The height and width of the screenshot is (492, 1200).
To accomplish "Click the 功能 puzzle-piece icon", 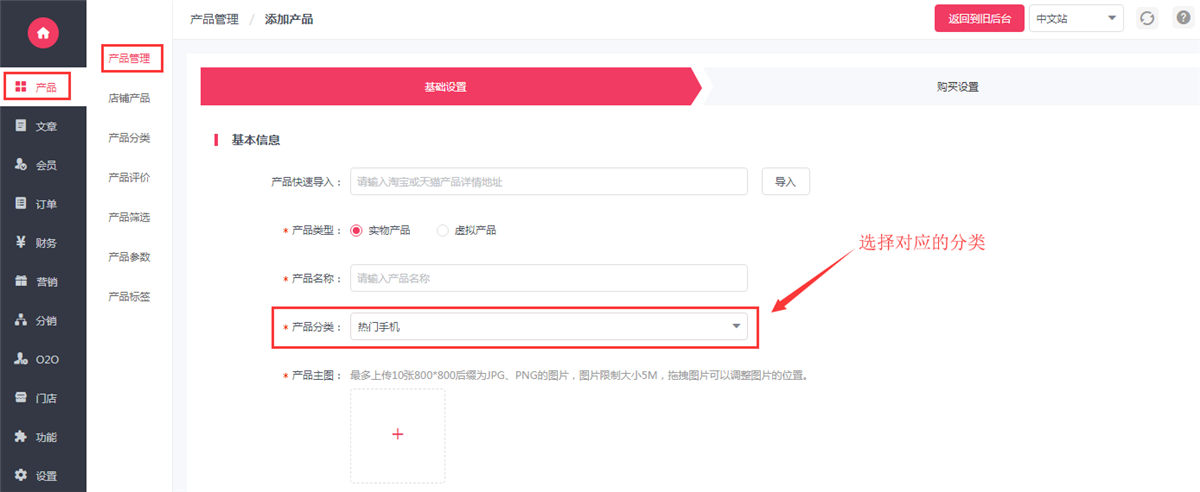I will click(21, 437).
